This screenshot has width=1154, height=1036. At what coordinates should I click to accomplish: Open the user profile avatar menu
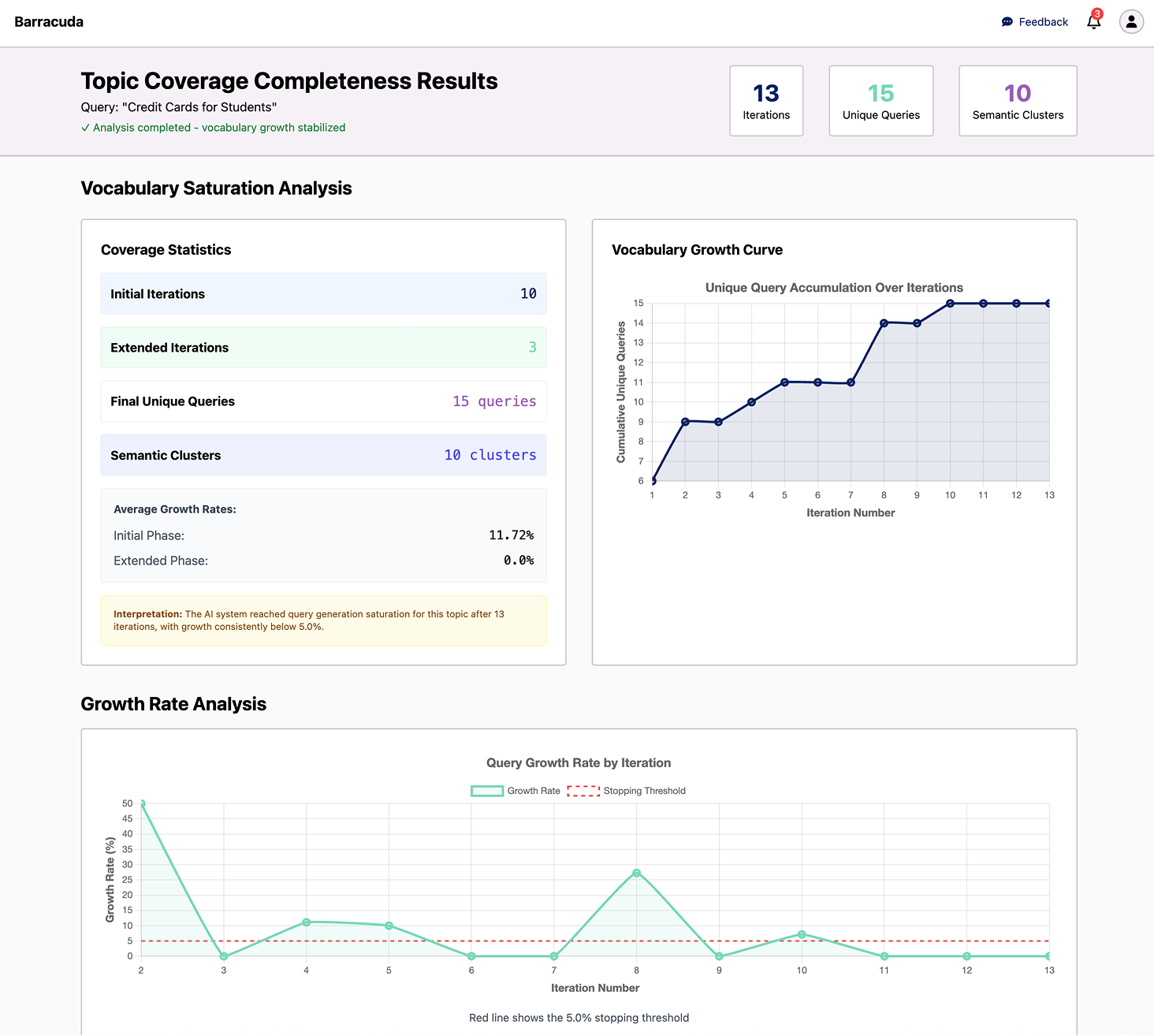click(1131, 22)
